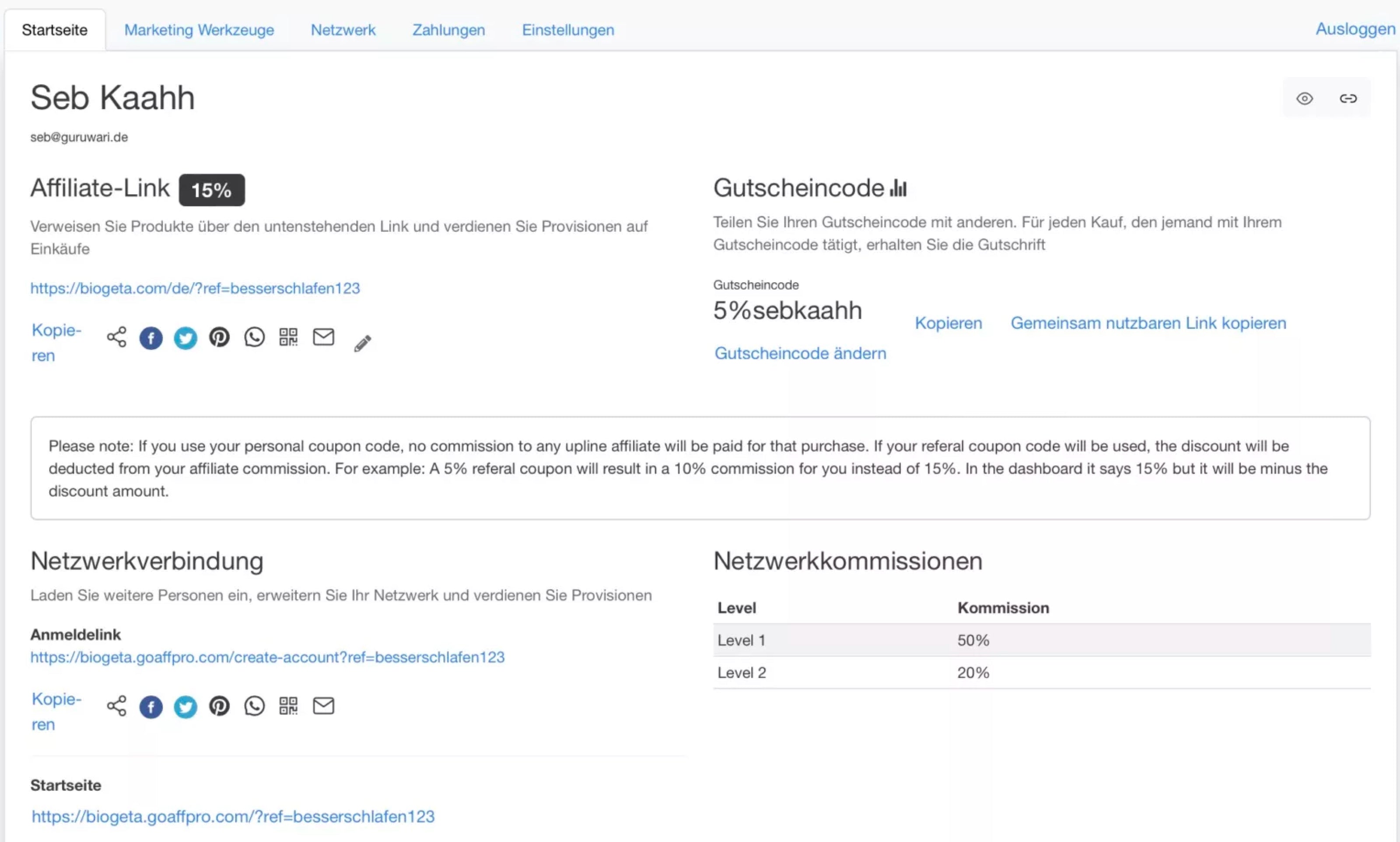1400x842 pixels.
Task: Send affiliate link through WhatsApp icon
Action: pos(254,337)
